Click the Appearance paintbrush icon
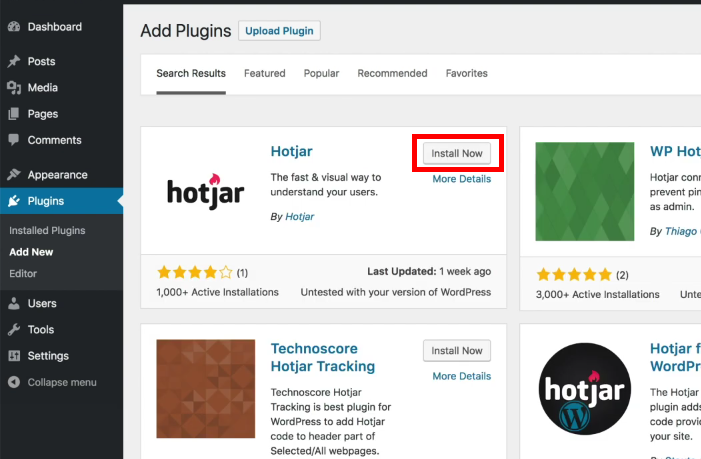 pyautogui.click(x=14, y=174)
